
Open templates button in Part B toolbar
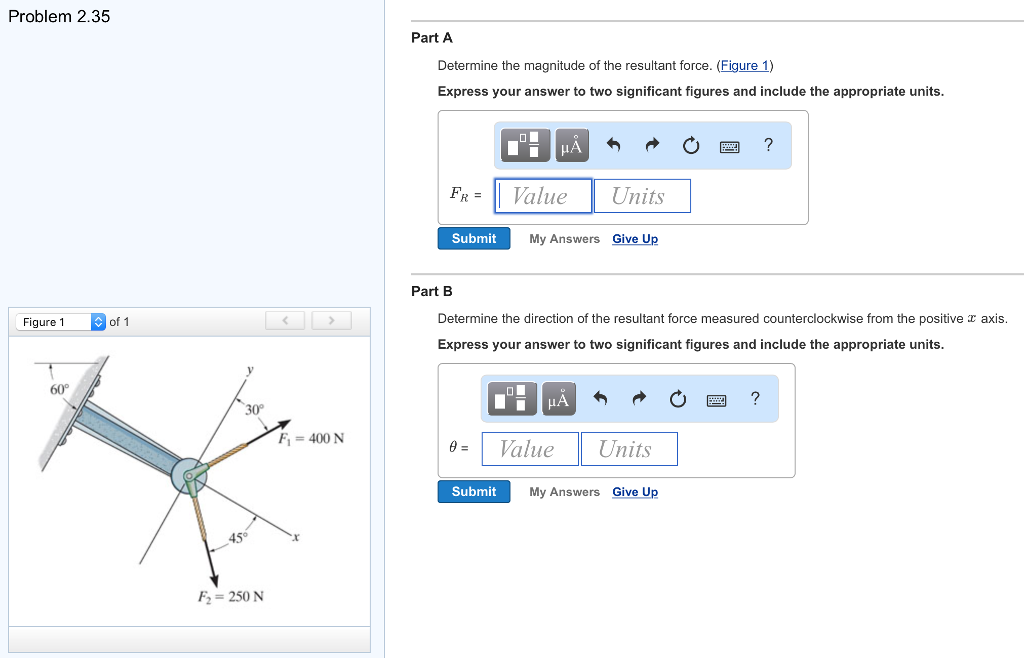[514, 399]
